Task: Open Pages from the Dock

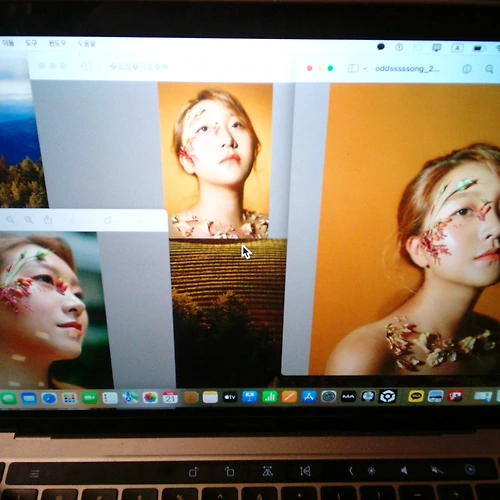Action: (289, 397)
